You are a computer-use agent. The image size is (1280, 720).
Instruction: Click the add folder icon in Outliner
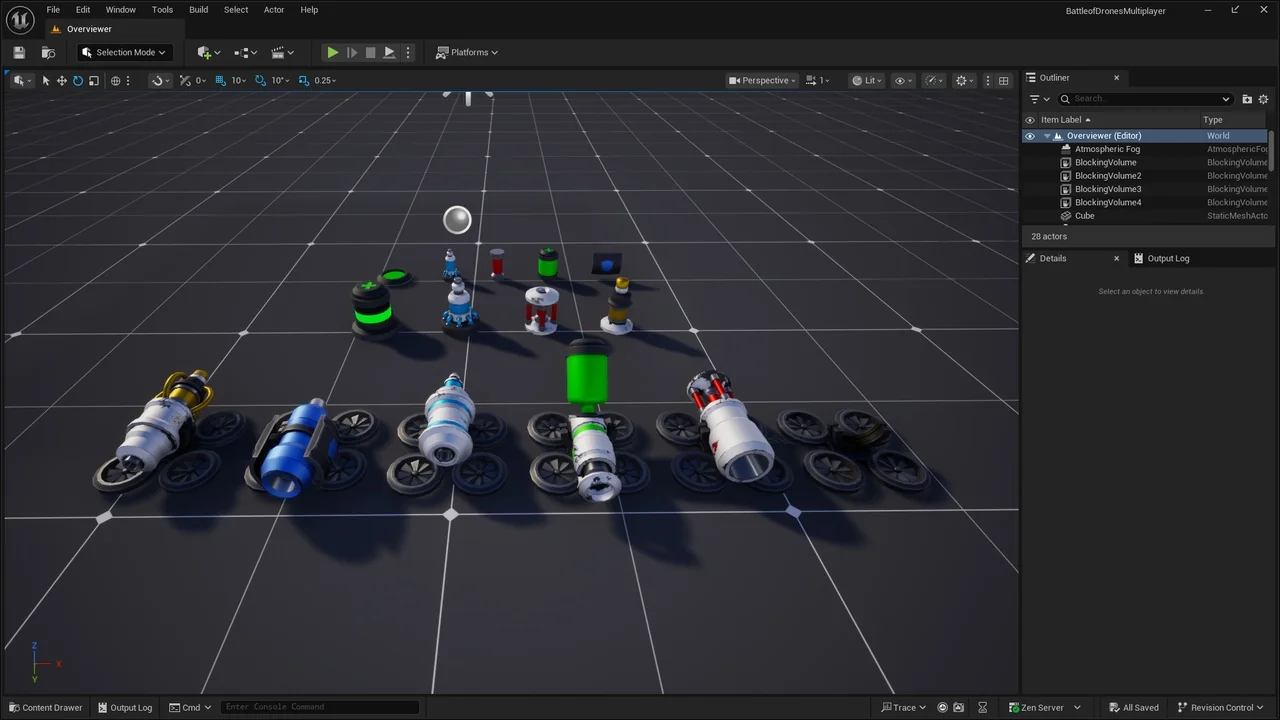point(1247,99)
